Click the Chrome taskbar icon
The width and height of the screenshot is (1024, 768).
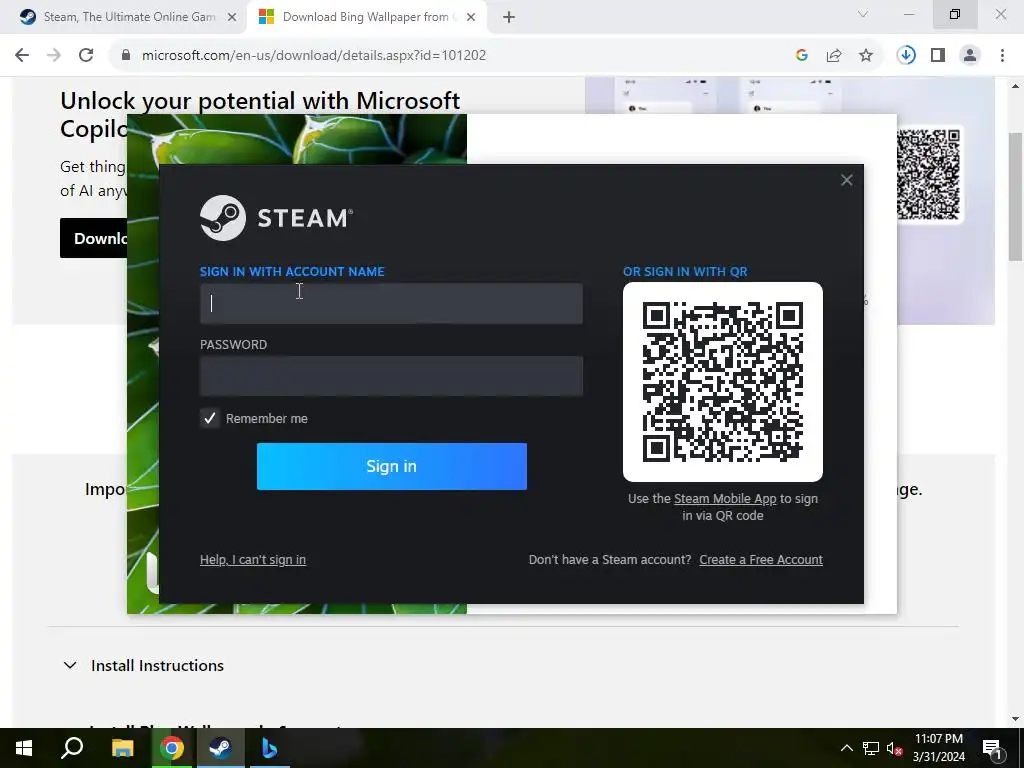pos(172,748)
